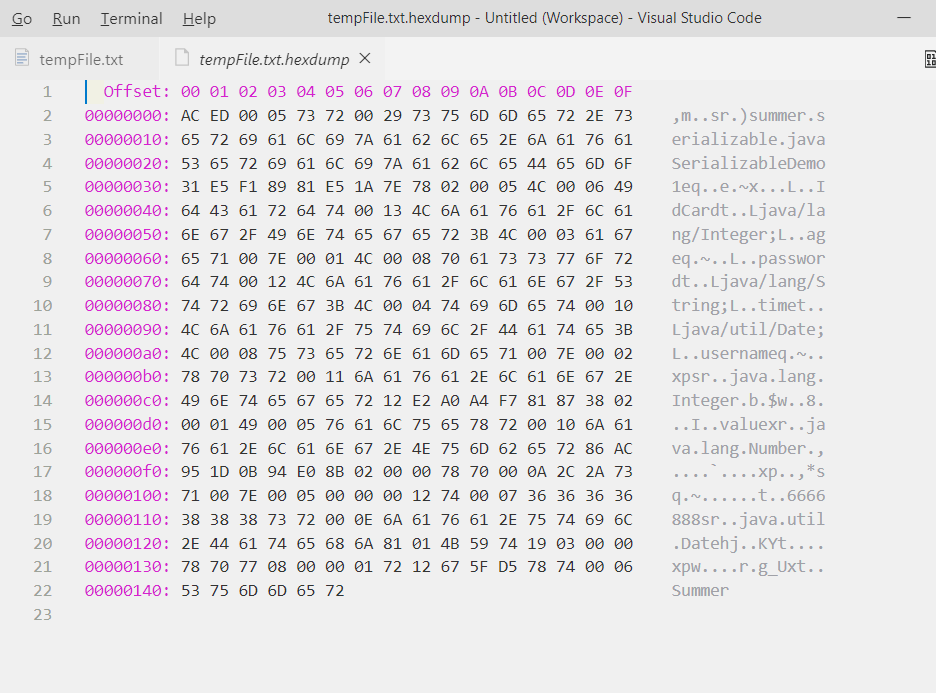
Task: Open the Help menu
Action: click(x=199, y=19)
